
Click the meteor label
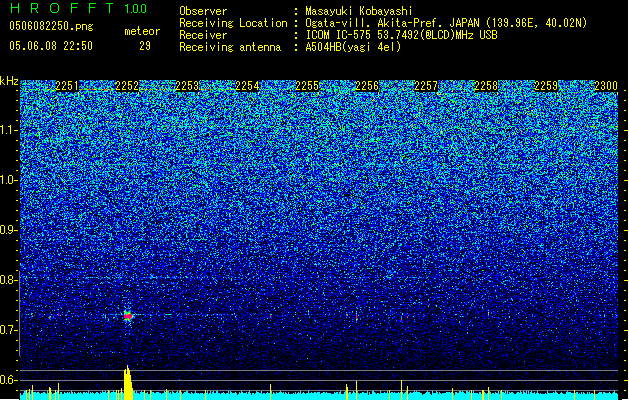pyautogui.click(x=142, y=31)
